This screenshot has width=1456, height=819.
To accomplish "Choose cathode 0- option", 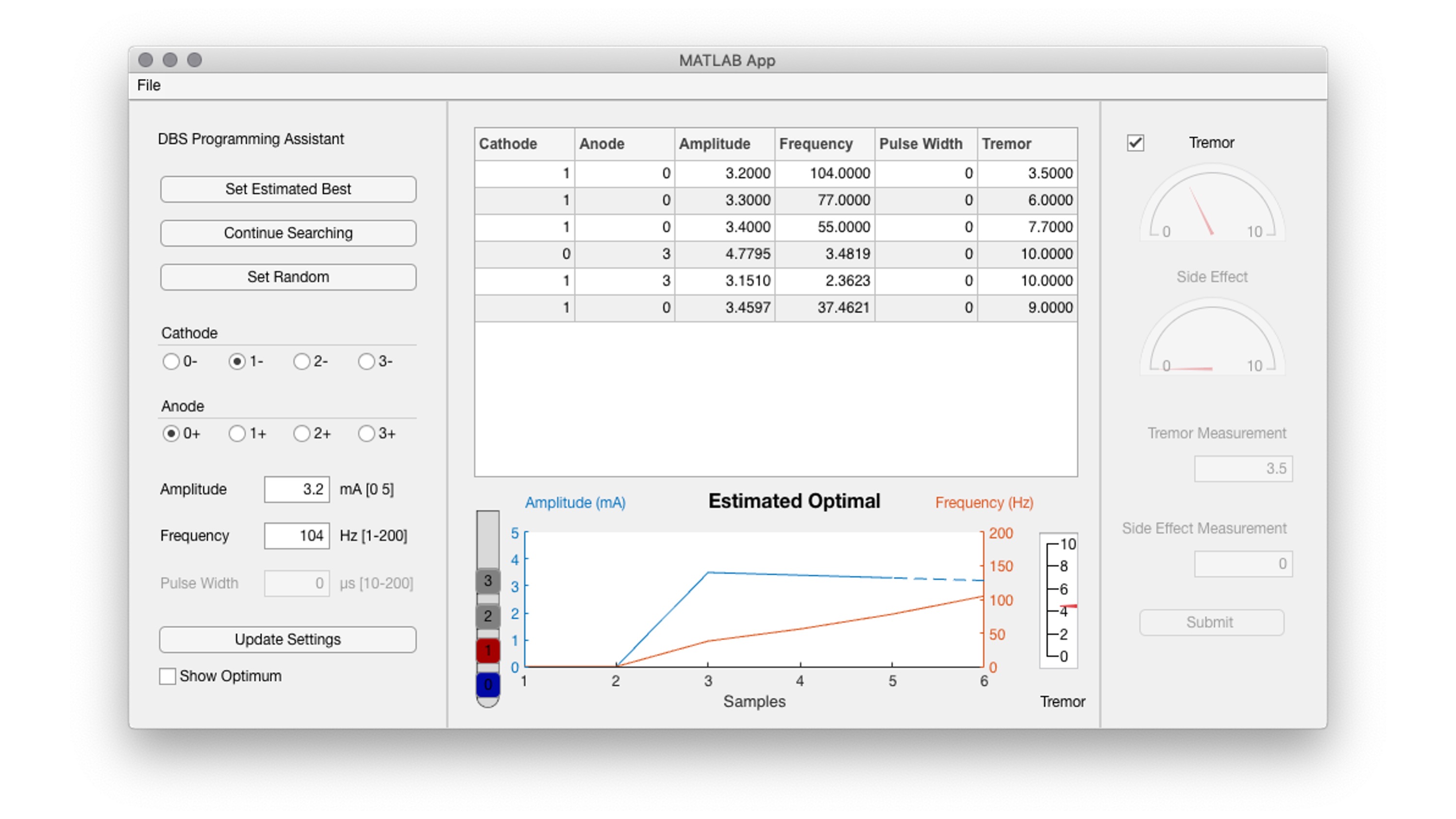I will coord(171,361).
